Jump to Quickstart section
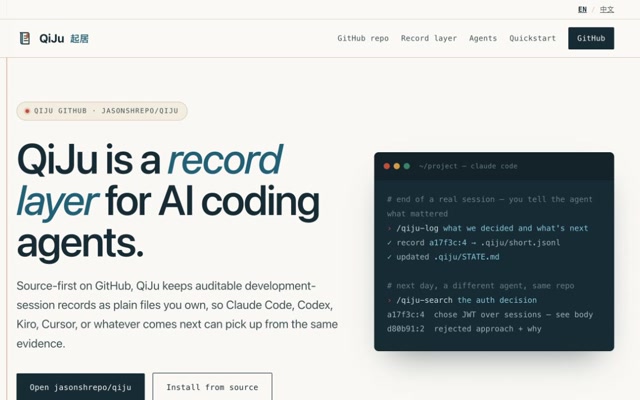The height and width of the screenshot is (400, 640). point(532,38)
